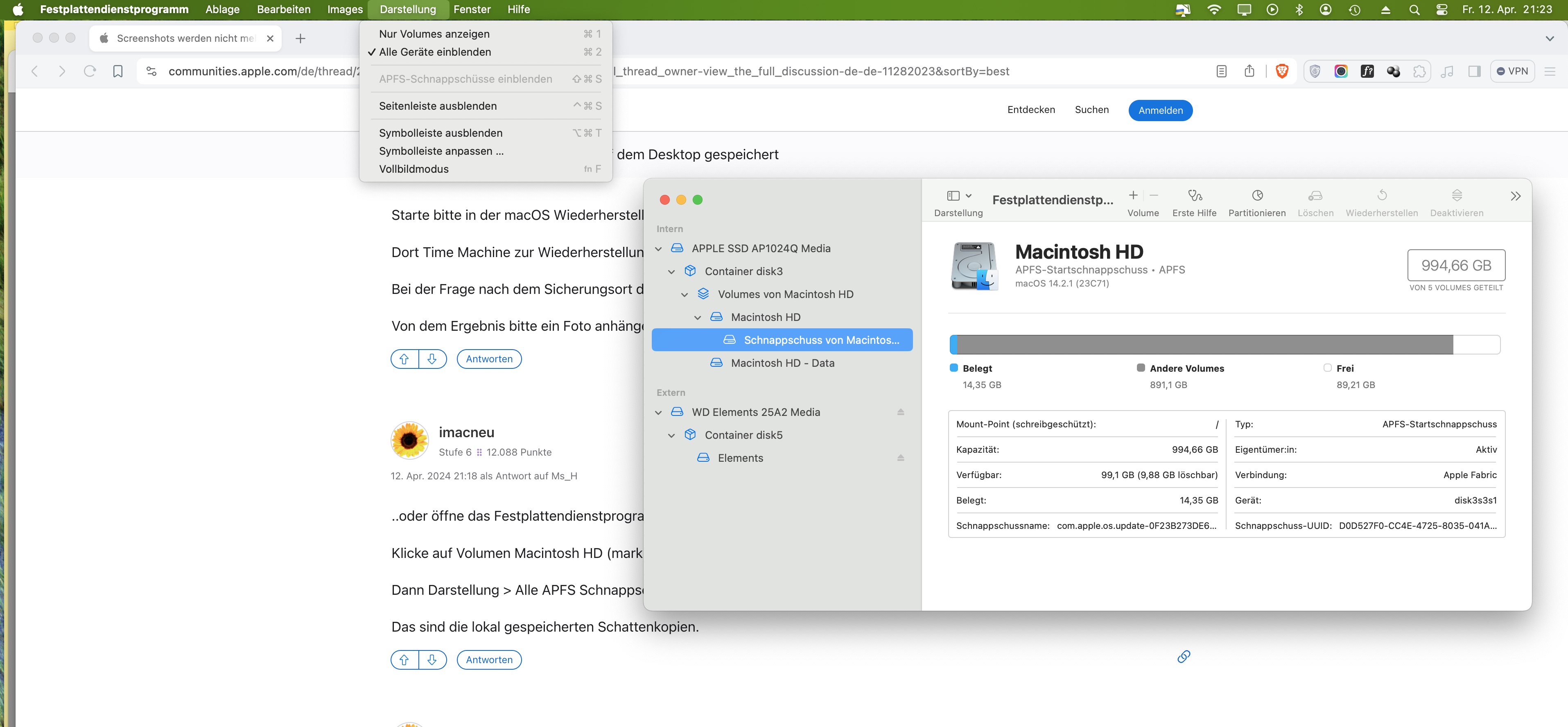The height and width of the screenshot is (727, 1568).
Task: Click the eject icon next to Elements volume
Action: [x=900, y=458]
